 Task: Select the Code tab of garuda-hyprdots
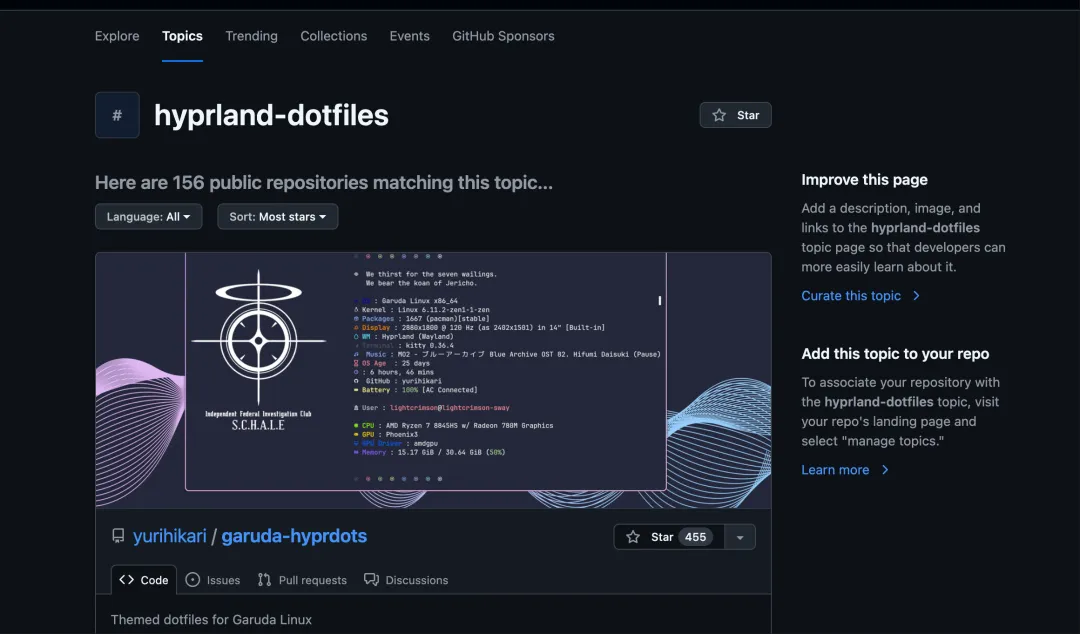pos(144,580)
